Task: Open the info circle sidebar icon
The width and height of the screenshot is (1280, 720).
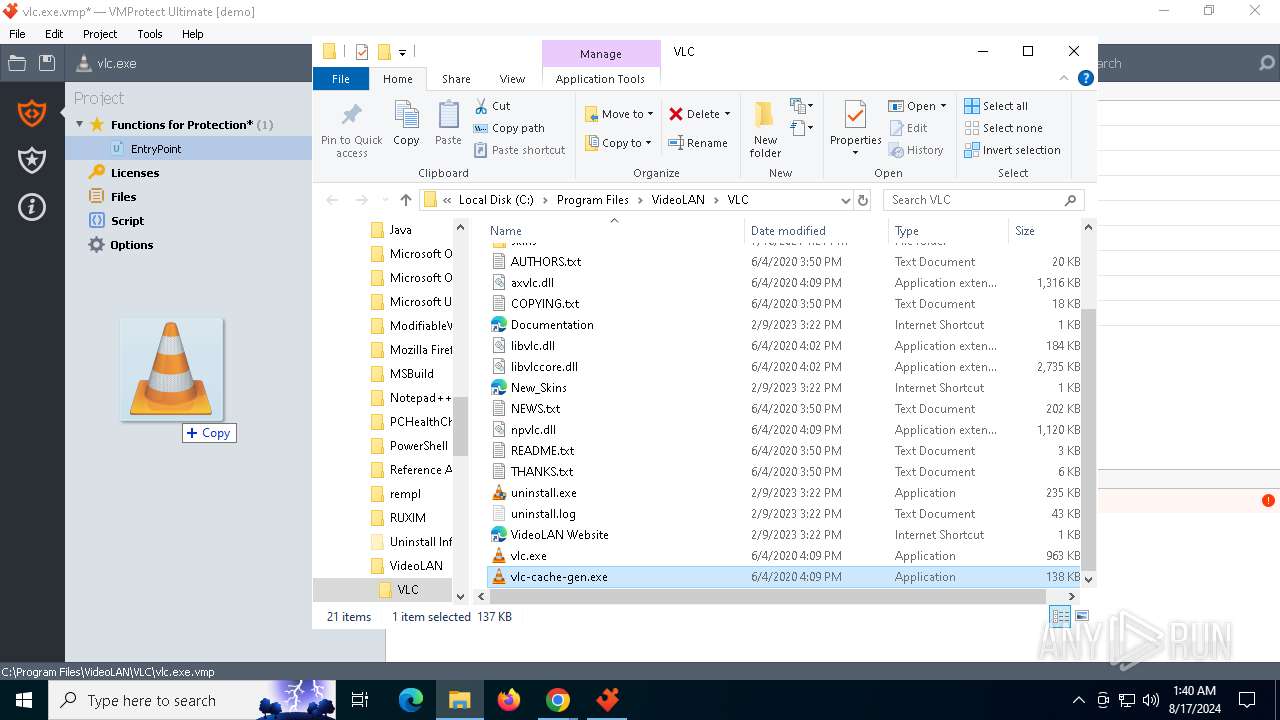Action: pyautogui.click(x=32, y=207)
